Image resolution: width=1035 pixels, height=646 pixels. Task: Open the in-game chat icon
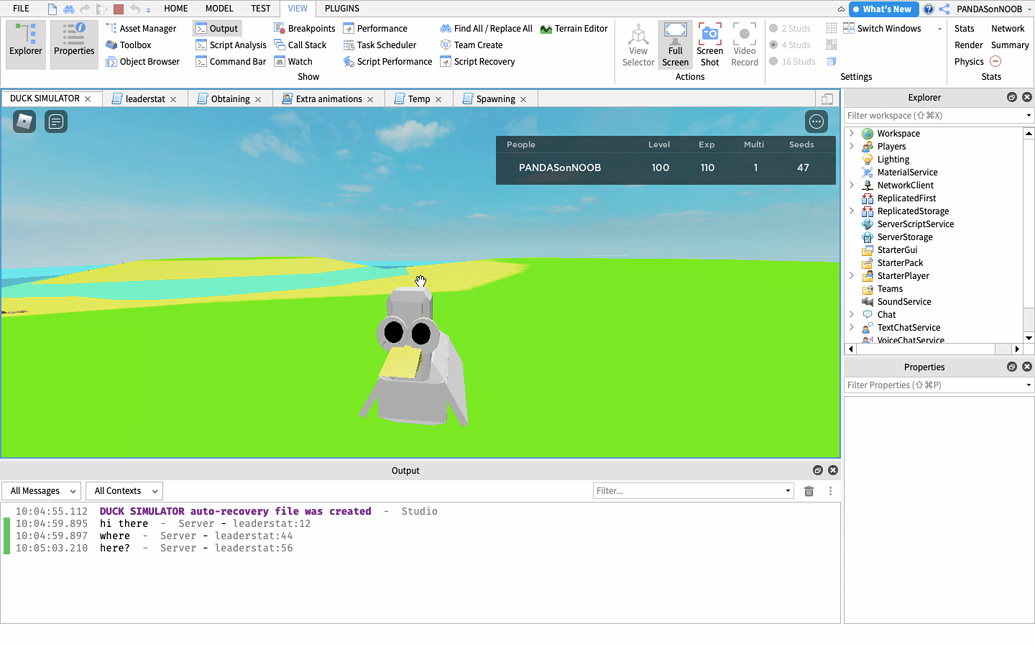[56, 121]
